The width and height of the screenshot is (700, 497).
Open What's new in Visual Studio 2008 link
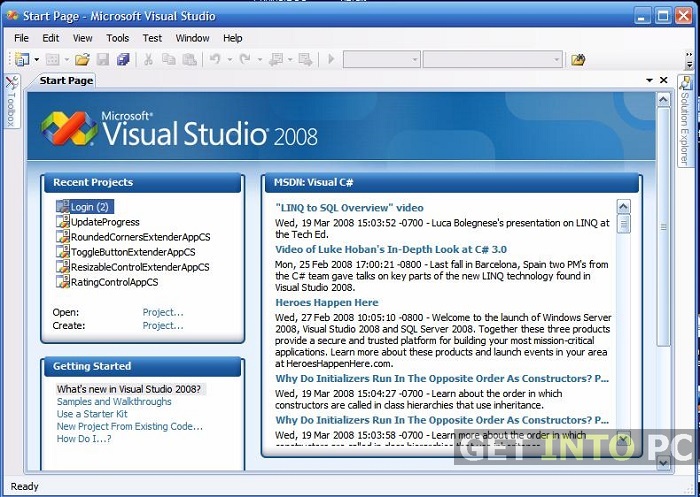click(129, 389)
